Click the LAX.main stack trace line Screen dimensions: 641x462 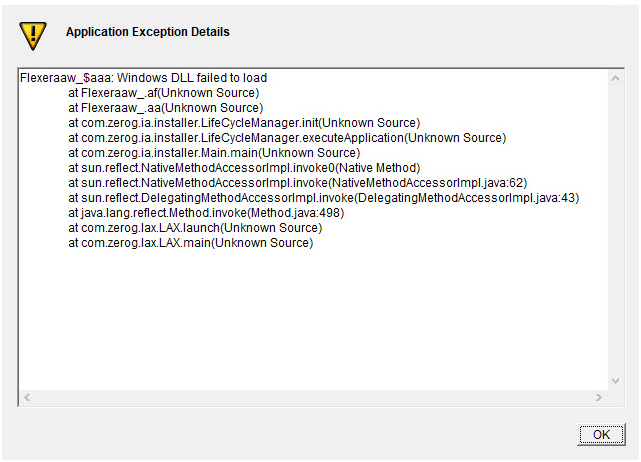tap(191, 243)
